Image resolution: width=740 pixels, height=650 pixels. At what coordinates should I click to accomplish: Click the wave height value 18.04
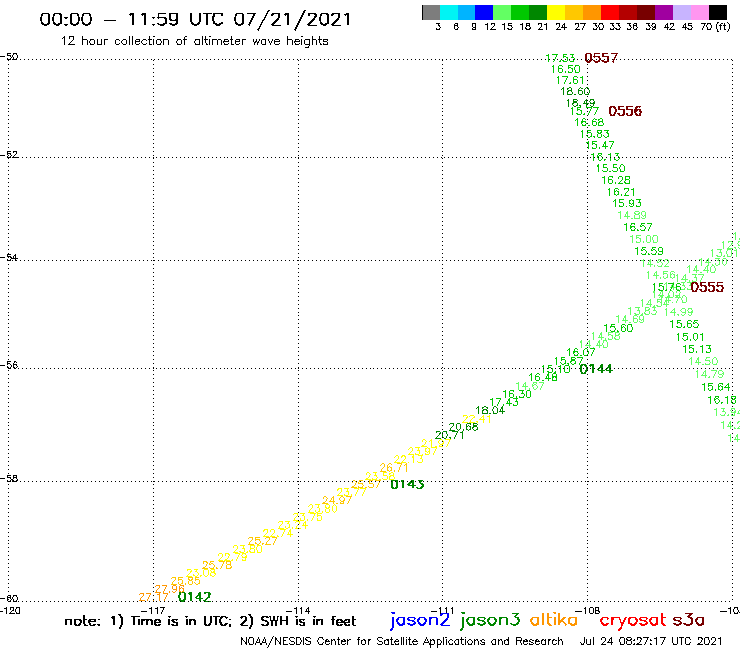pos(490,411)
